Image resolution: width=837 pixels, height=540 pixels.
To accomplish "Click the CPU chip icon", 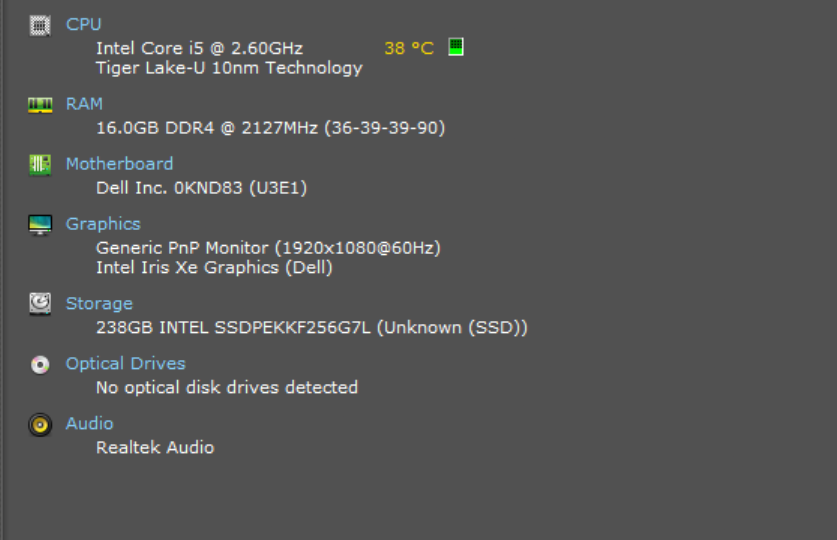I will [x=40, y=25].
